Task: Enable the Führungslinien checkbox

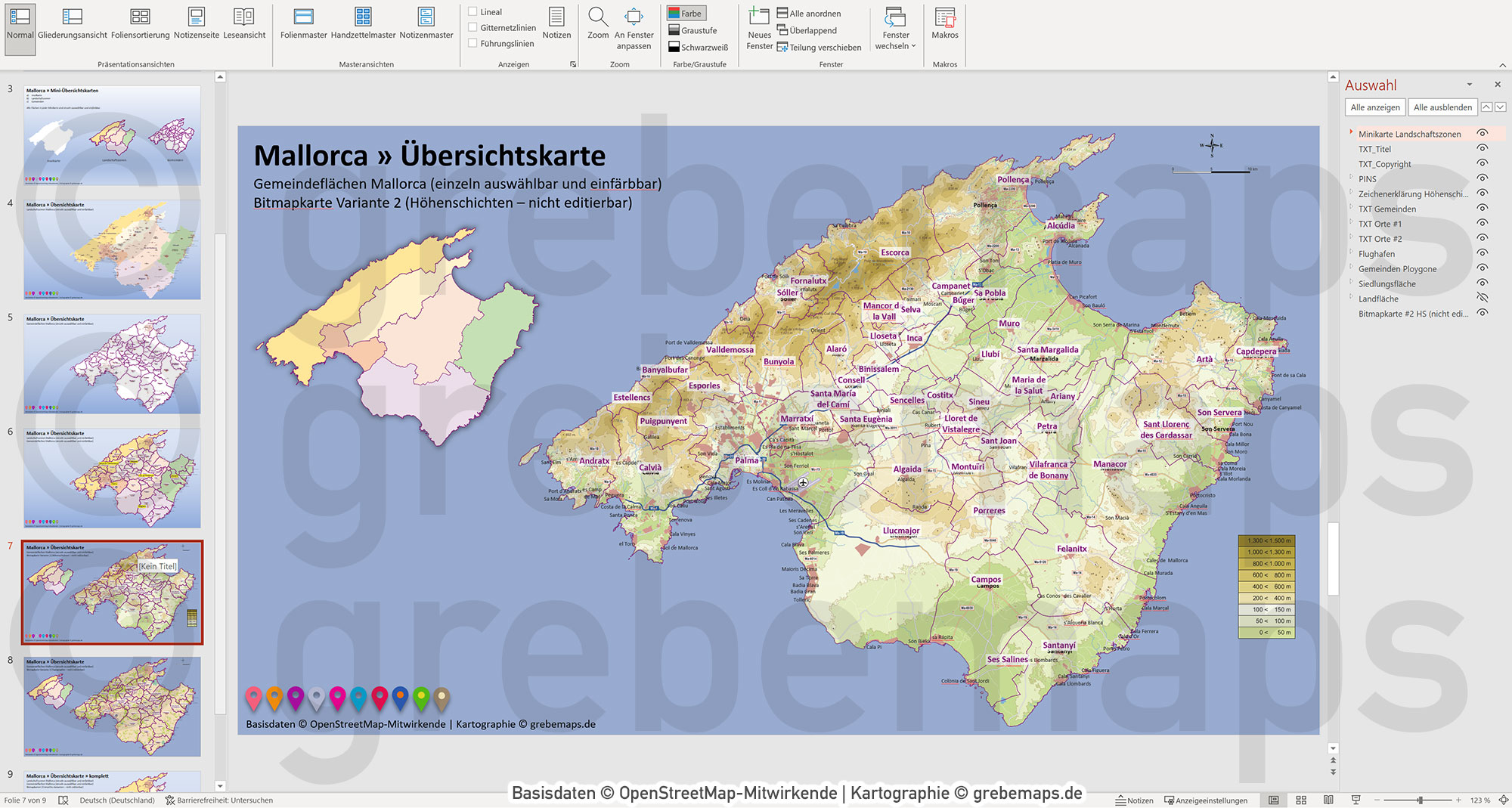Action: pyautogui.click(x=472, y=43)
